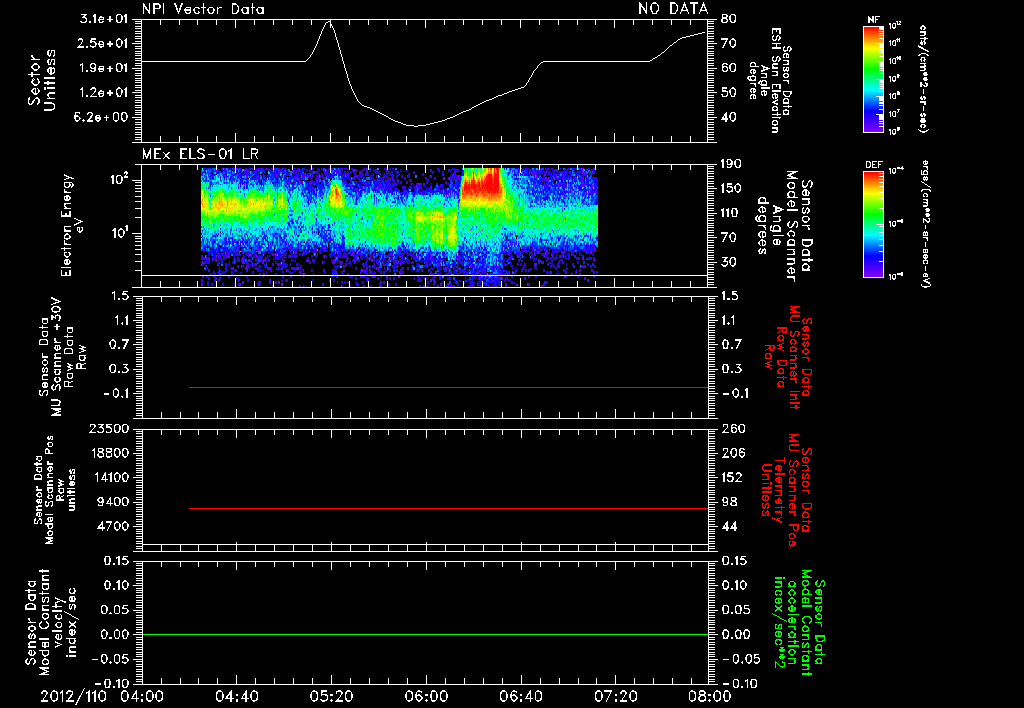
Task: Click the "260" telemetry tick label
Action: (x=733, y=429)
